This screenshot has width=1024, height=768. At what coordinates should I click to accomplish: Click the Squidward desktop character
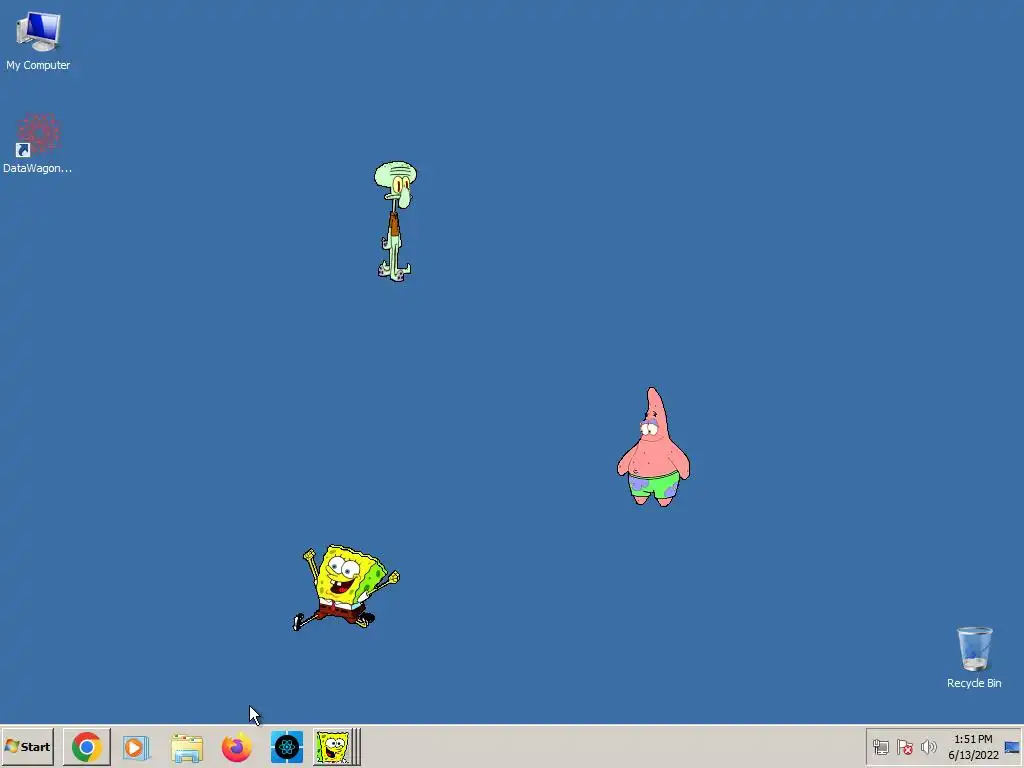point(395,221)
